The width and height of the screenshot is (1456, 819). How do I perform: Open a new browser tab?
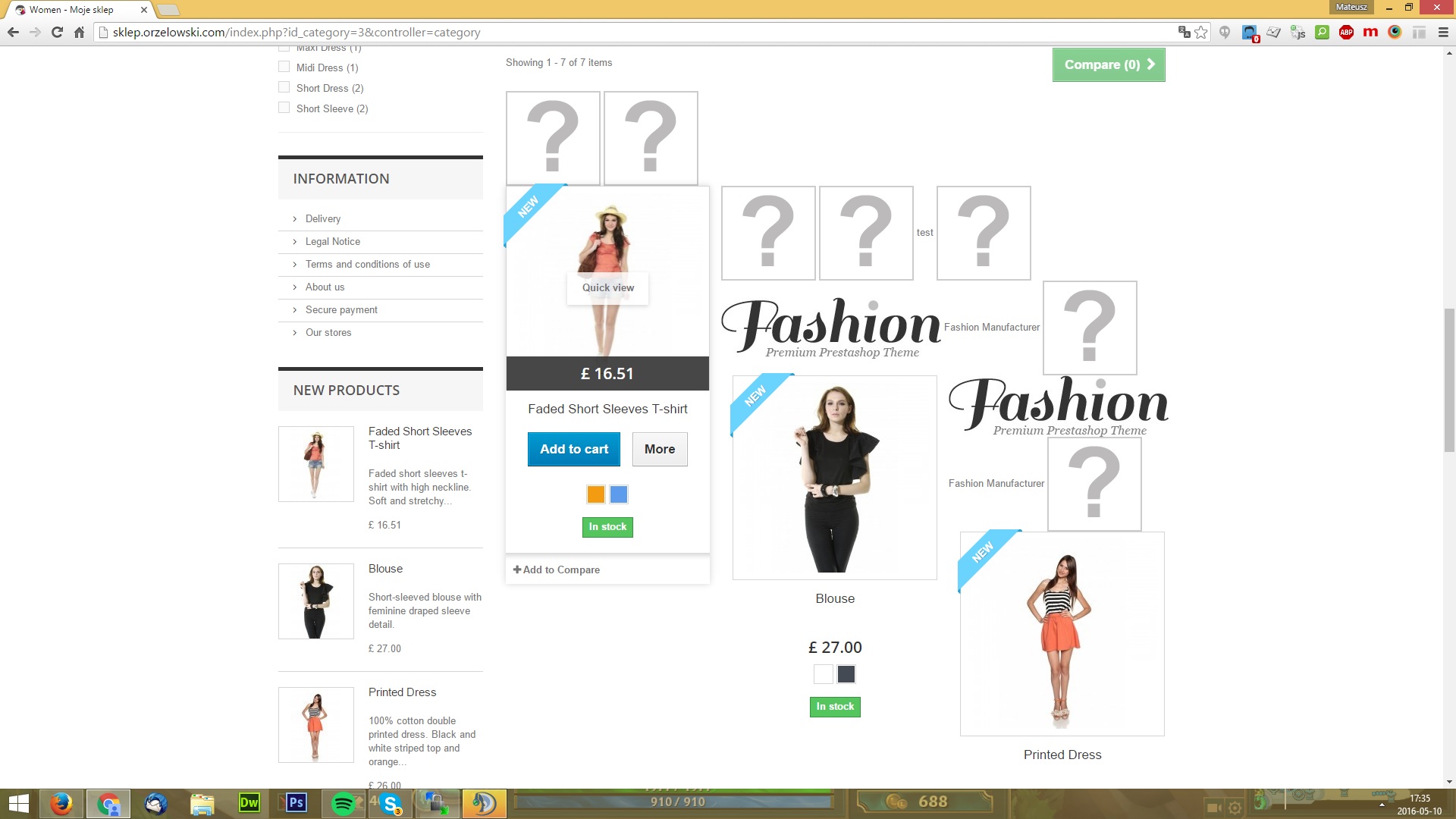(x=168, y=10)
